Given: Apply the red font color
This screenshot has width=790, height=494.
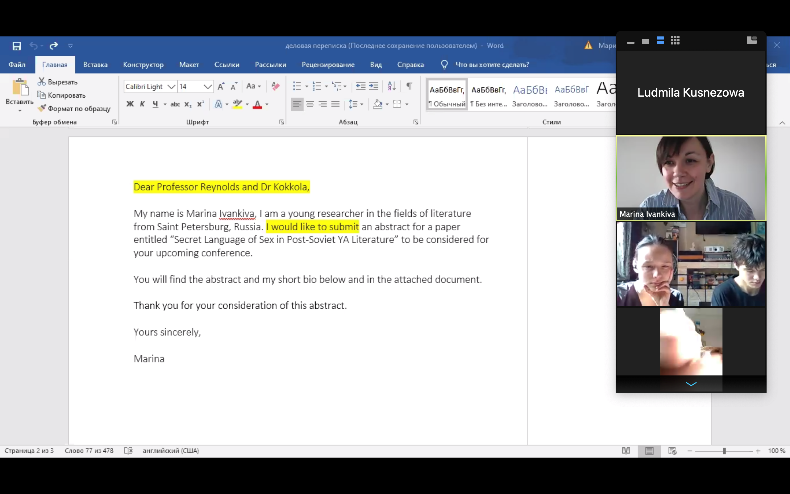Looking at the screenshot, I should point(257,104).
